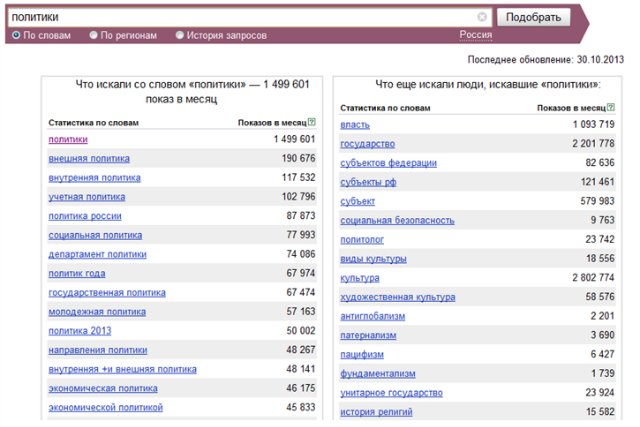Open help icon beside right 'Показов в месяц'
The image size is (640, 427).
(611, 108)
